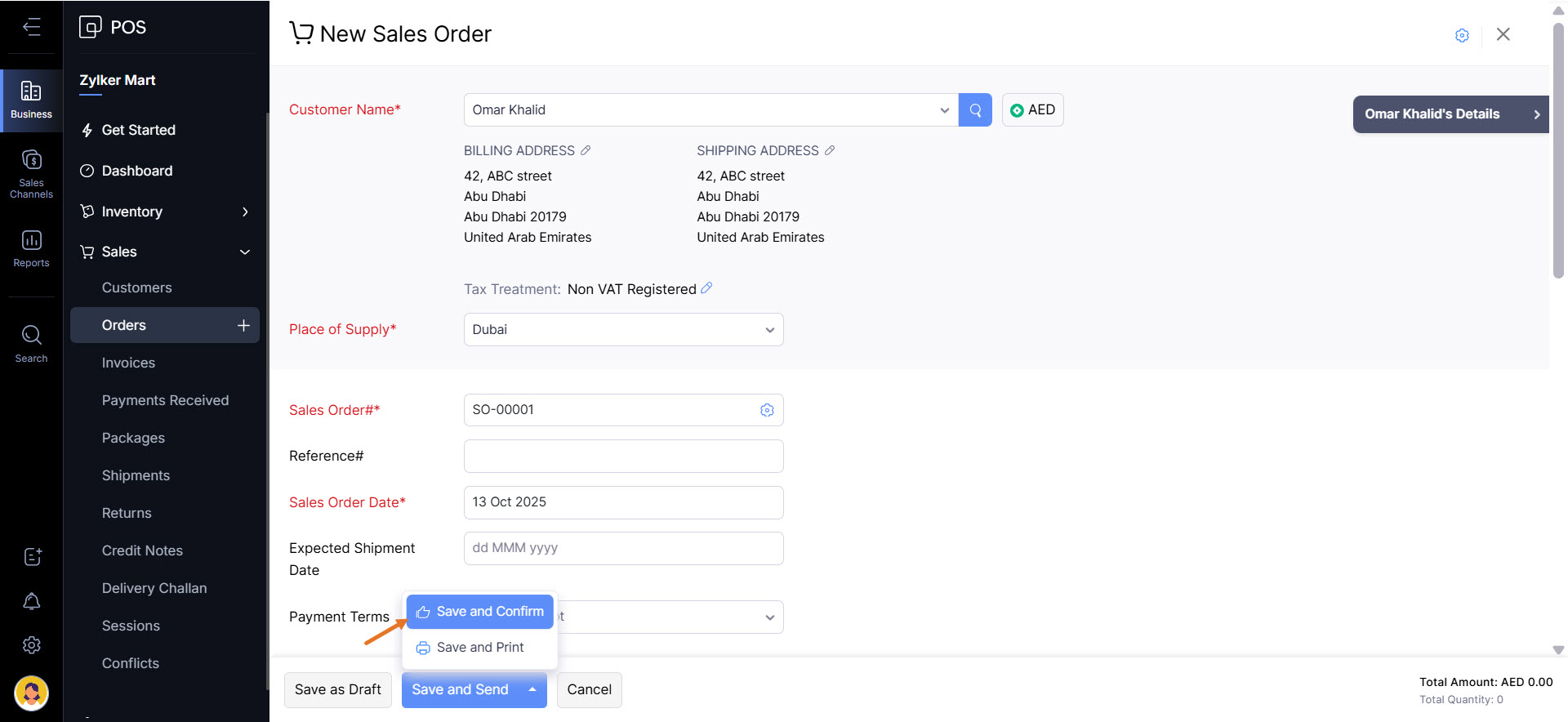Click the Expected Shipment Date field
1568x722 pixels.
click(623, 548)
